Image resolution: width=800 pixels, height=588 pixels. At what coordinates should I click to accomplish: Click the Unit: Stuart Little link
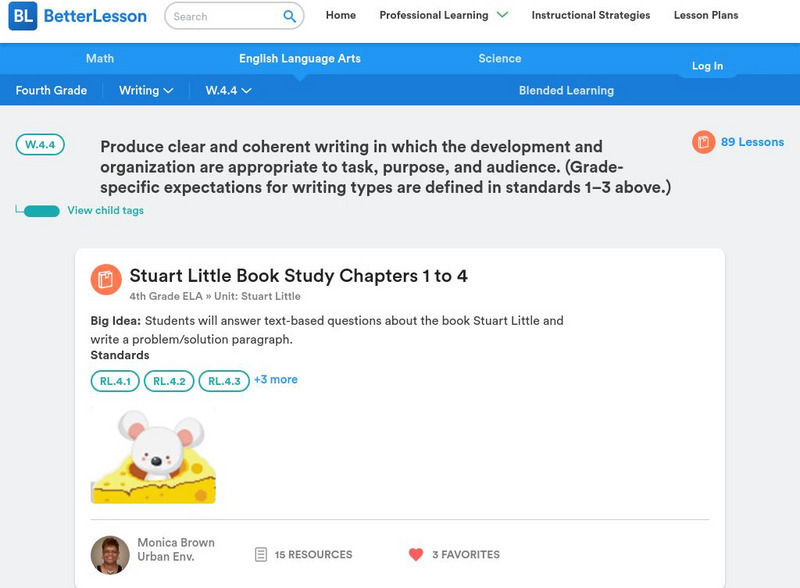coord(257,296)
